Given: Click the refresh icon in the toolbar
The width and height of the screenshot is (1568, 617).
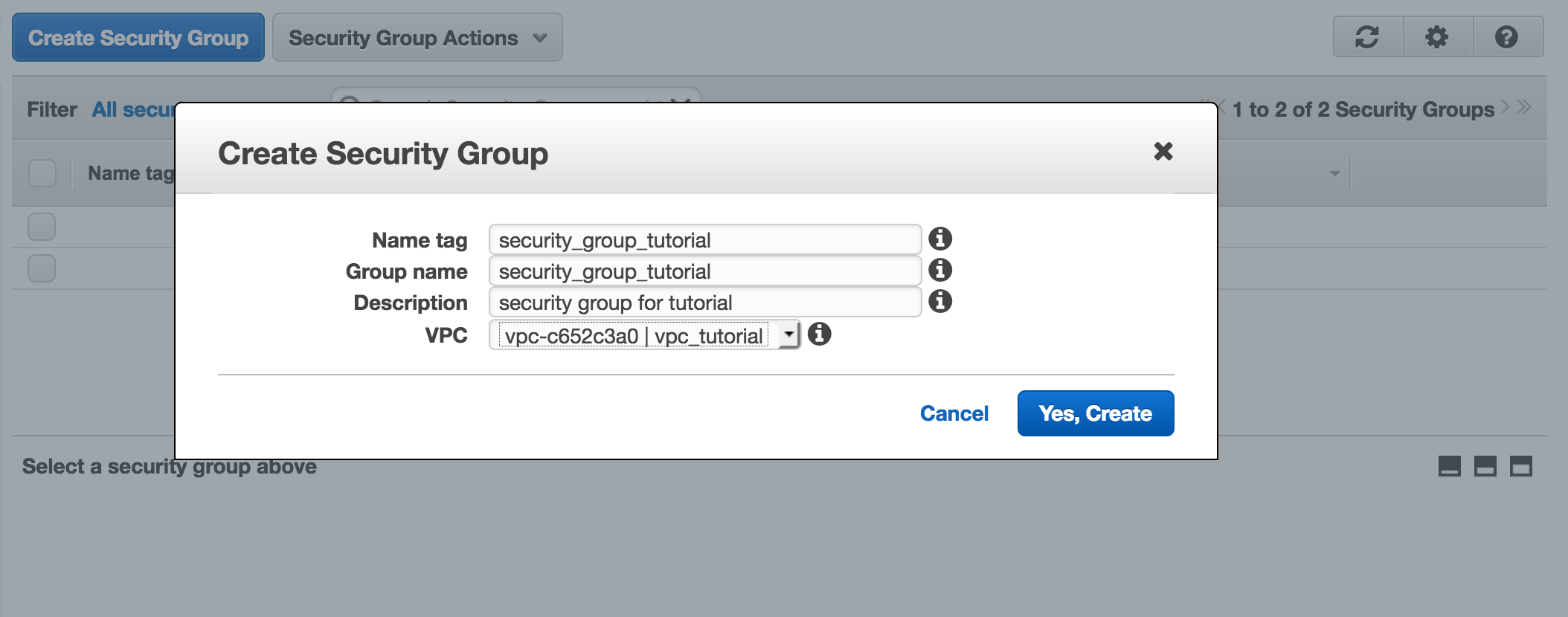Looking at the screenshot, I should pos(1367,37).
